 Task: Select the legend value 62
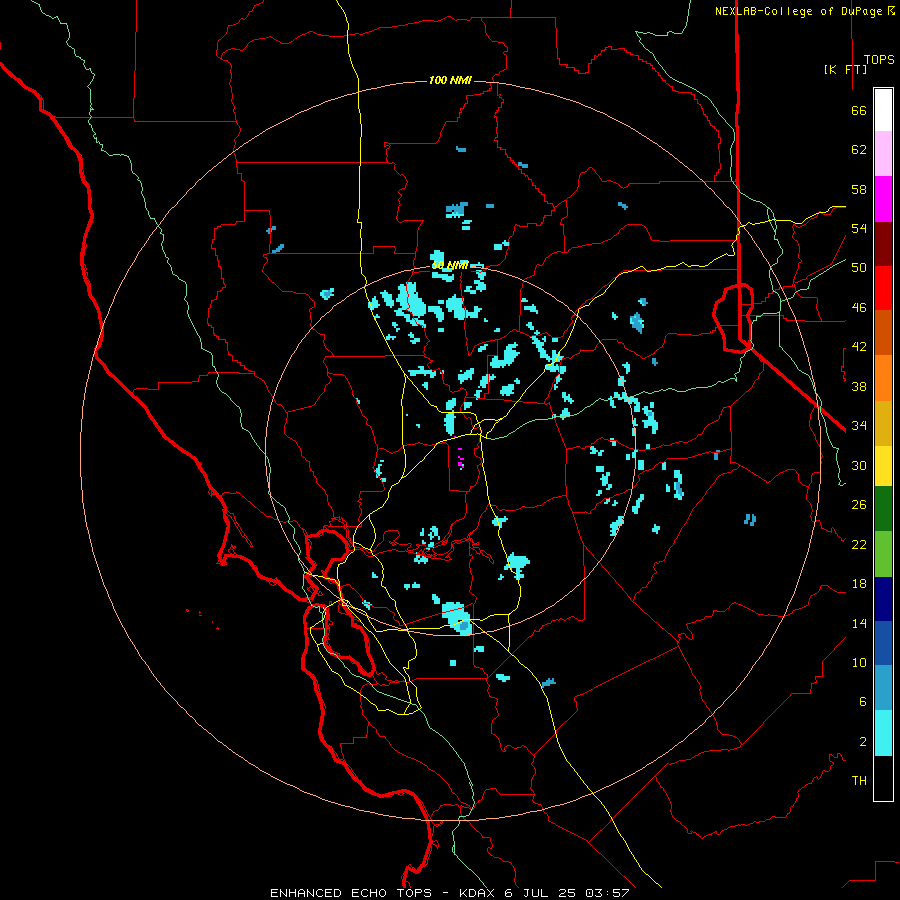tap(859, 150)
